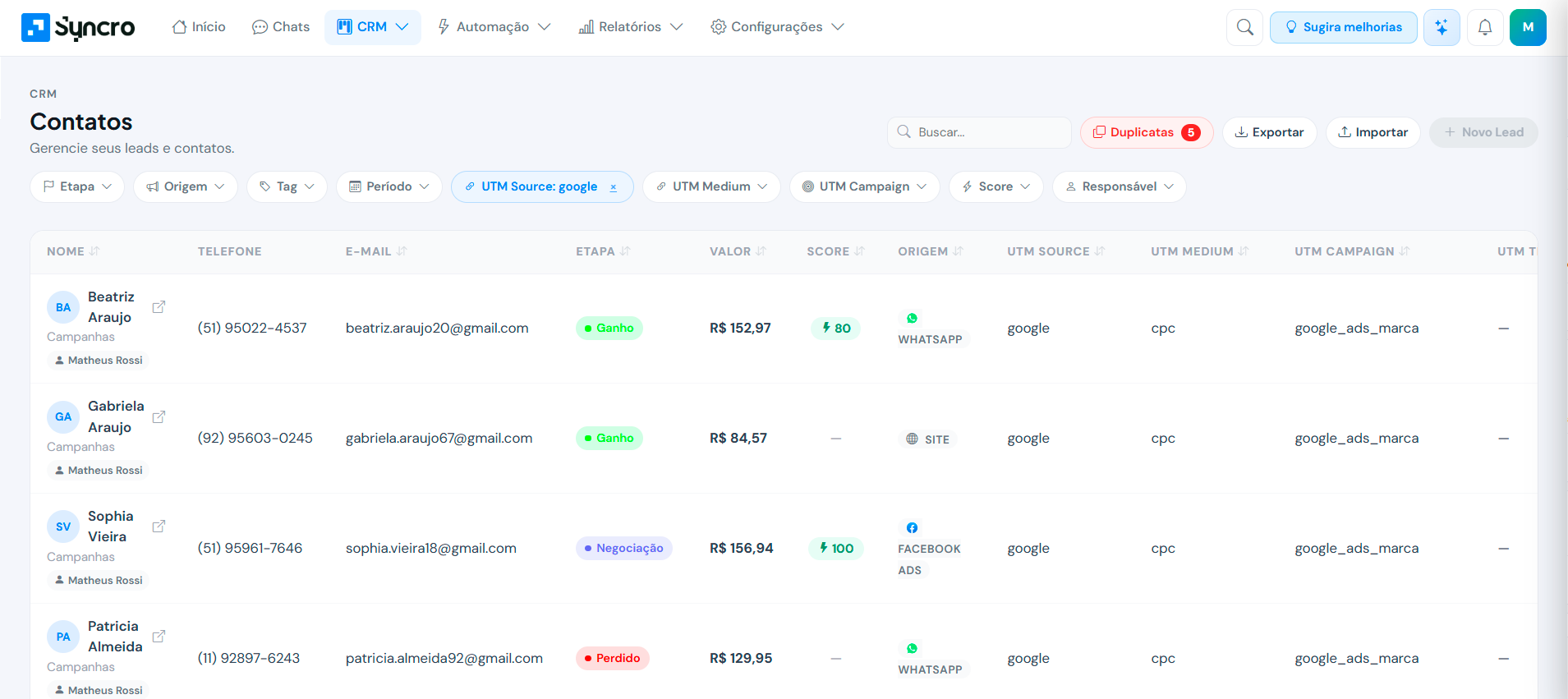This screenshot has width=1568, height=699.
Task: Click value R$ 156,94
Action: (x=742, y=548)
